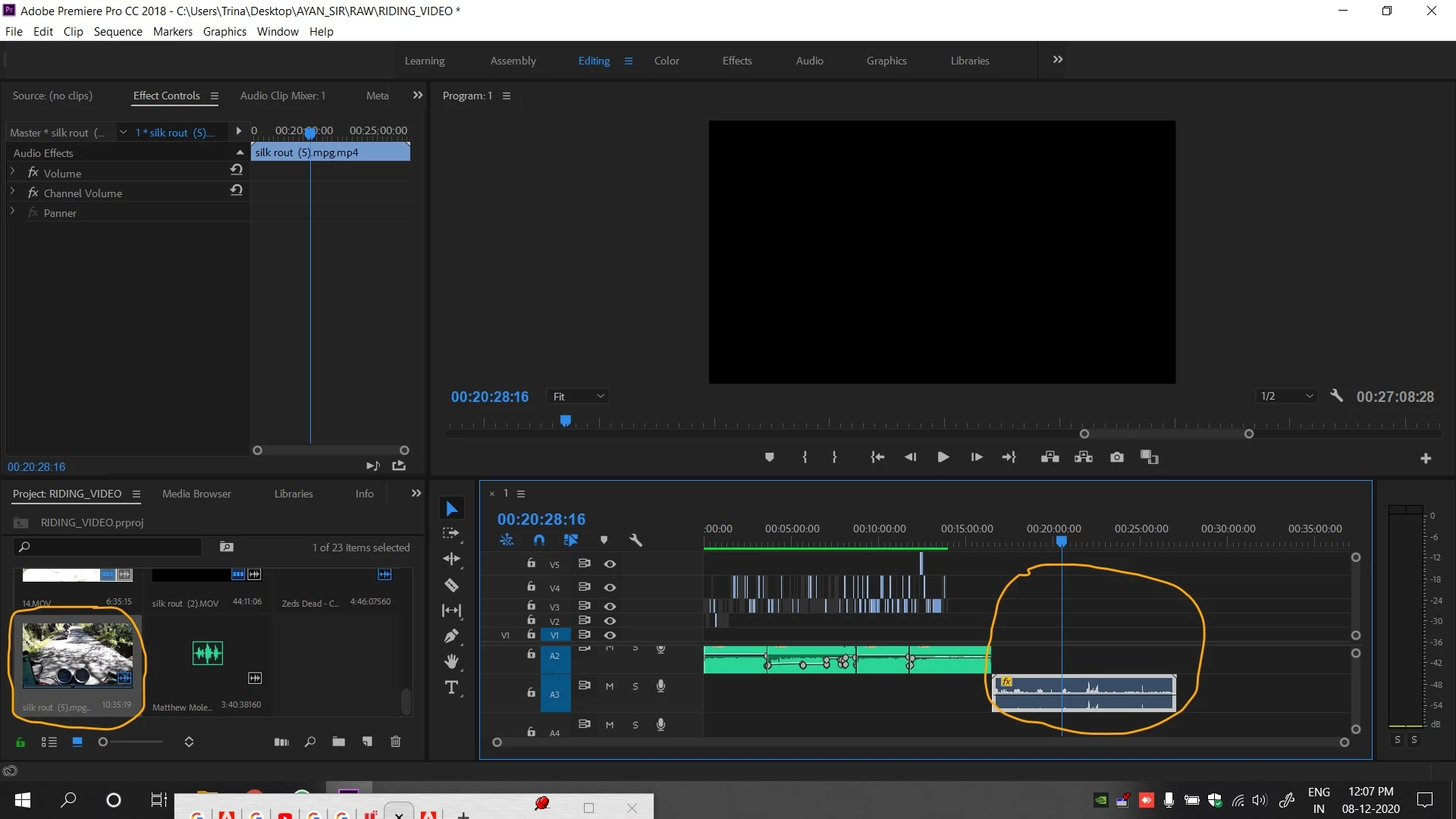Expand the Volume effect properties
Screen dimensions: 1456x819
point(13,173)
